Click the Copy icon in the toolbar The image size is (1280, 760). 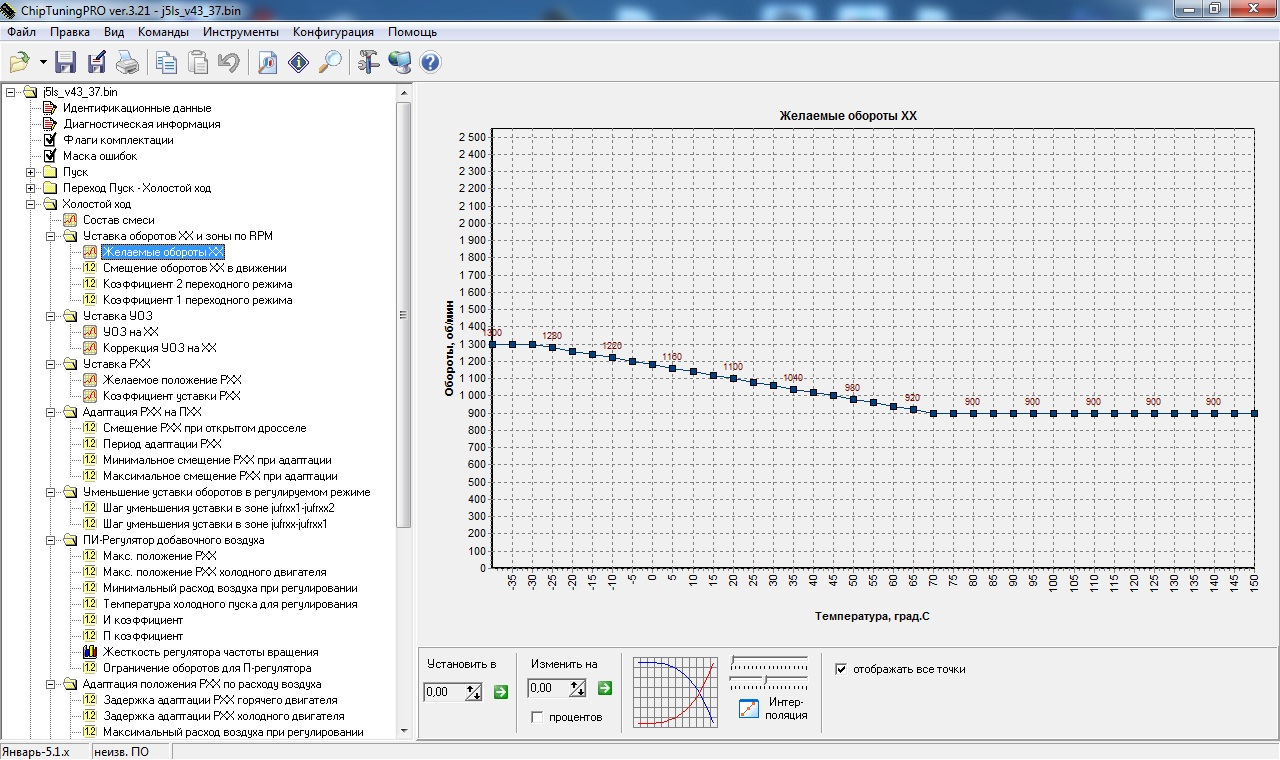point(166,62)
